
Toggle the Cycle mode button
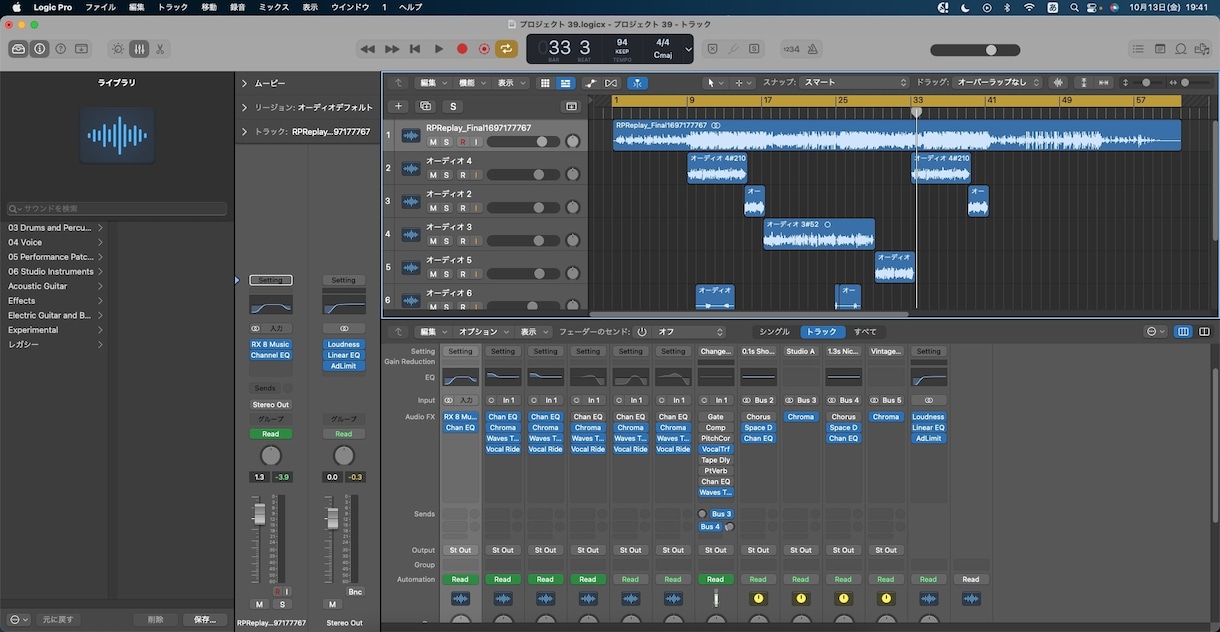(507, 48)
